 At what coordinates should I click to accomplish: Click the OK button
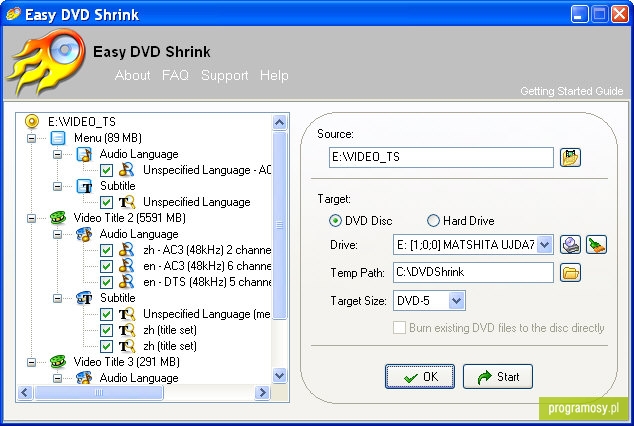click(x=420, y=377)
